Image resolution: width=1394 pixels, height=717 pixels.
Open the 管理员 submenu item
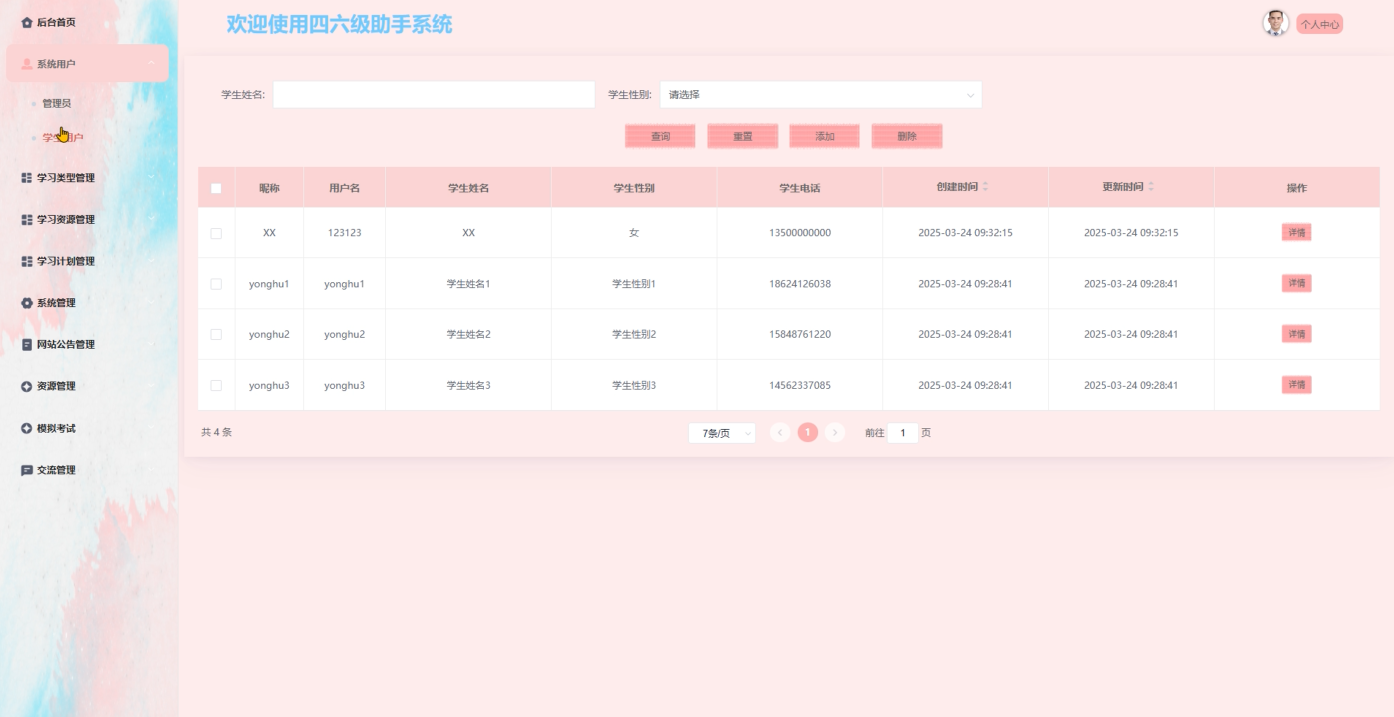56,103
